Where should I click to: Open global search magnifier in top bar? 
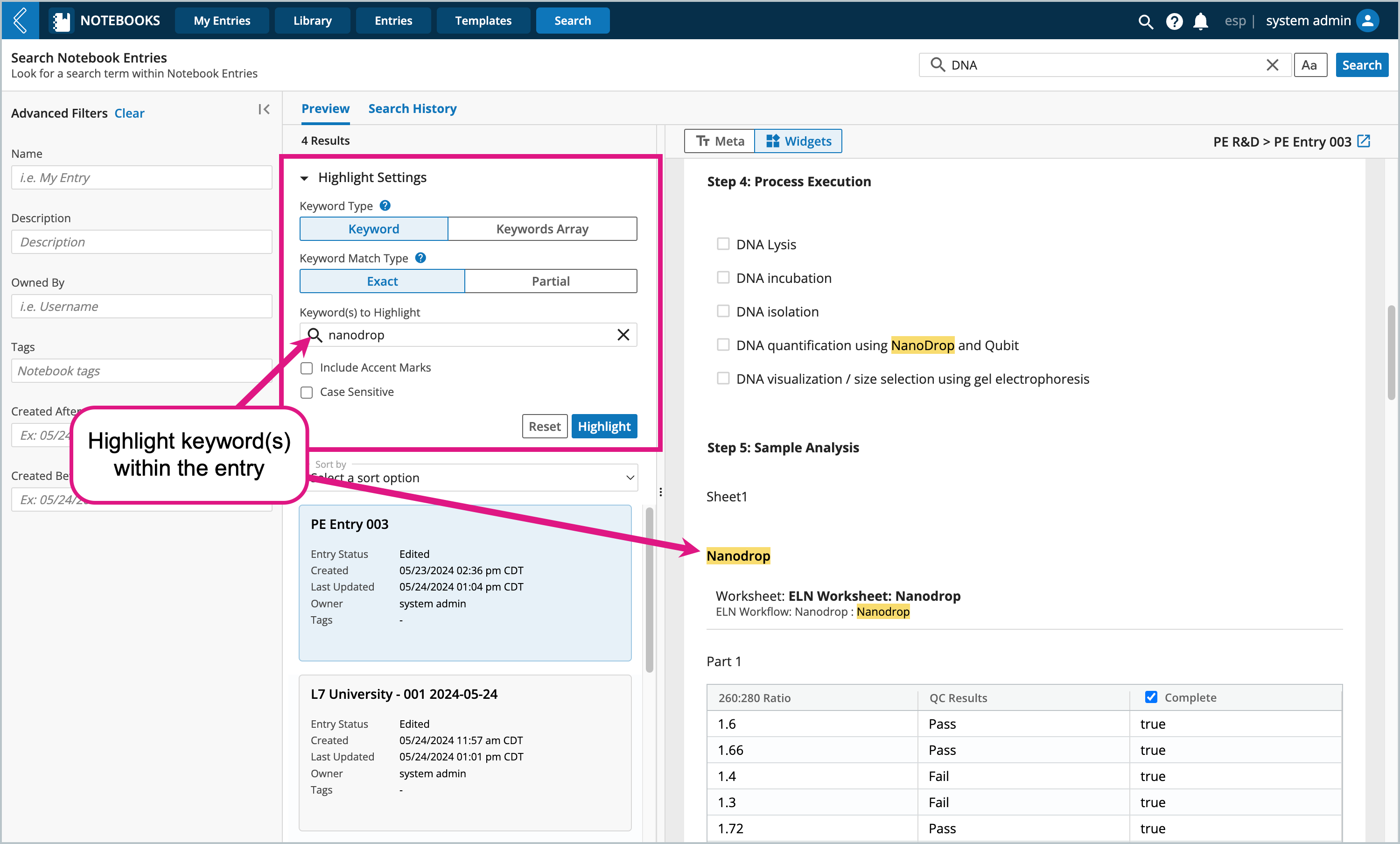click(x=1146, y=21)
